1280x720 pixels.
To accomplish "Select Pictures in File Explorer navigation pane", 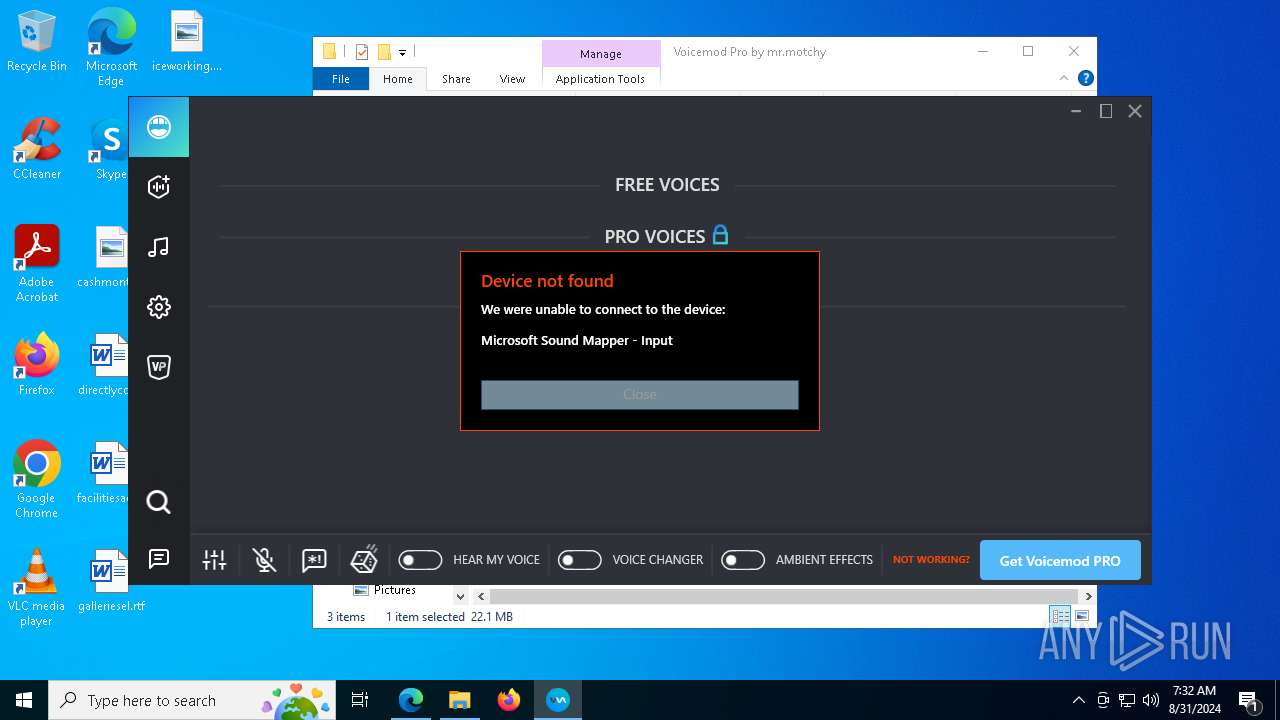I will [395, 590].
